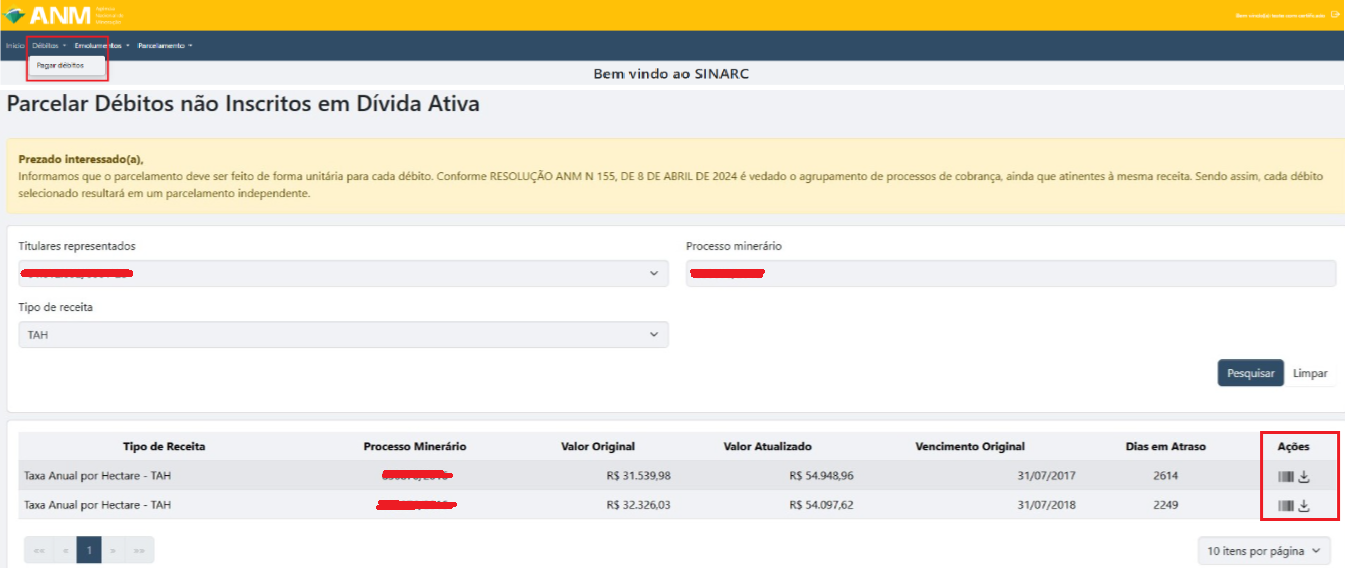Click the Início link in the navigation bar

click(15, 45)
